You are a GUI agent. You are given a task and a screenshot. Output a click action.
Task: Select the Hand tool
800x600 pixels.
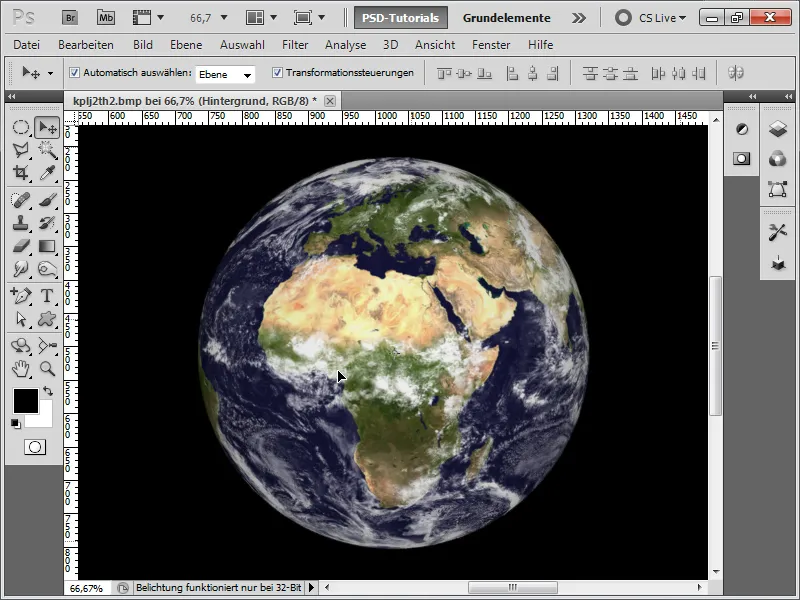[21, 368]
